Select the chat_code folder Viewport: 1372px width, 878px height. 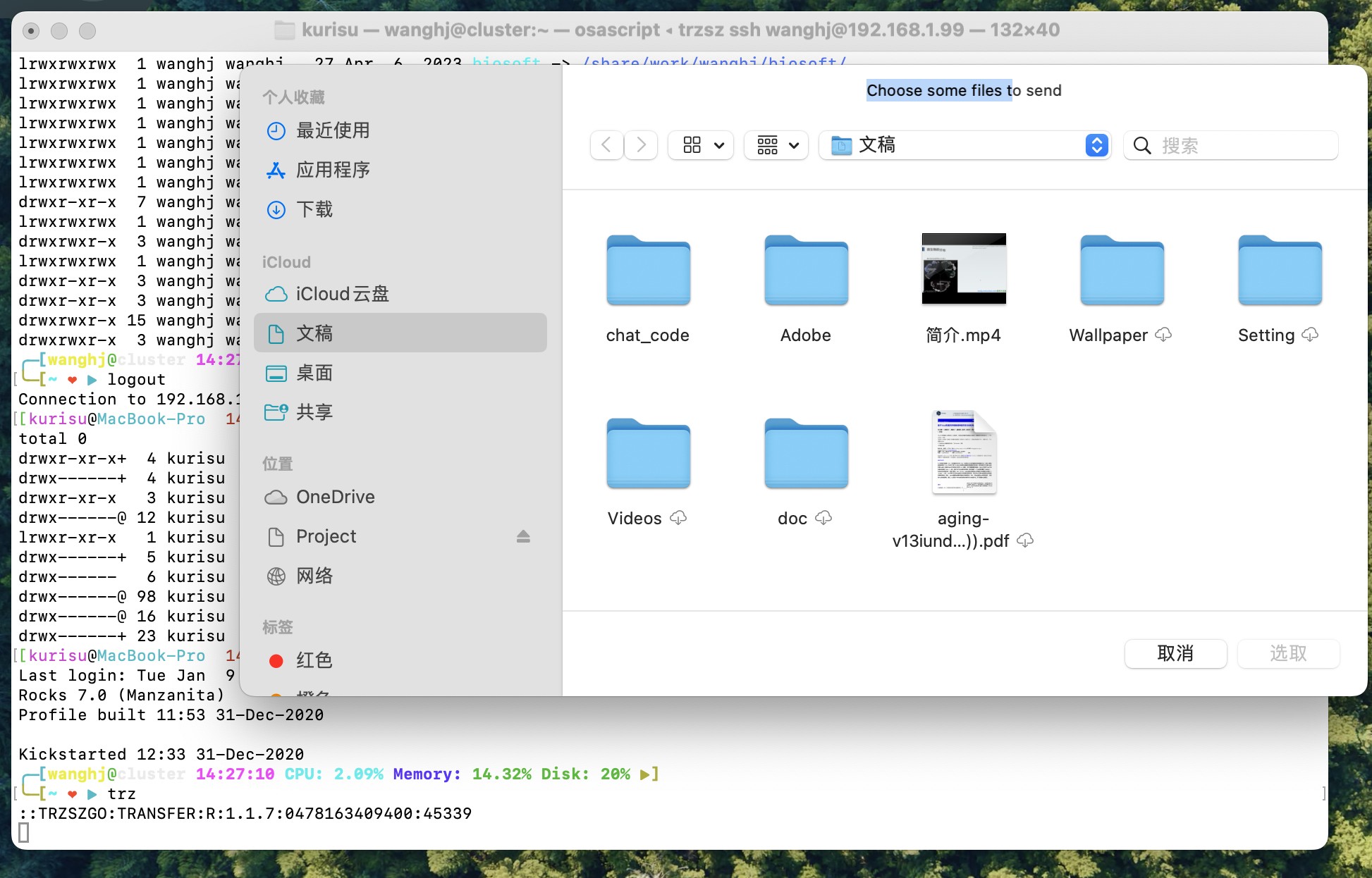point(648,271)
